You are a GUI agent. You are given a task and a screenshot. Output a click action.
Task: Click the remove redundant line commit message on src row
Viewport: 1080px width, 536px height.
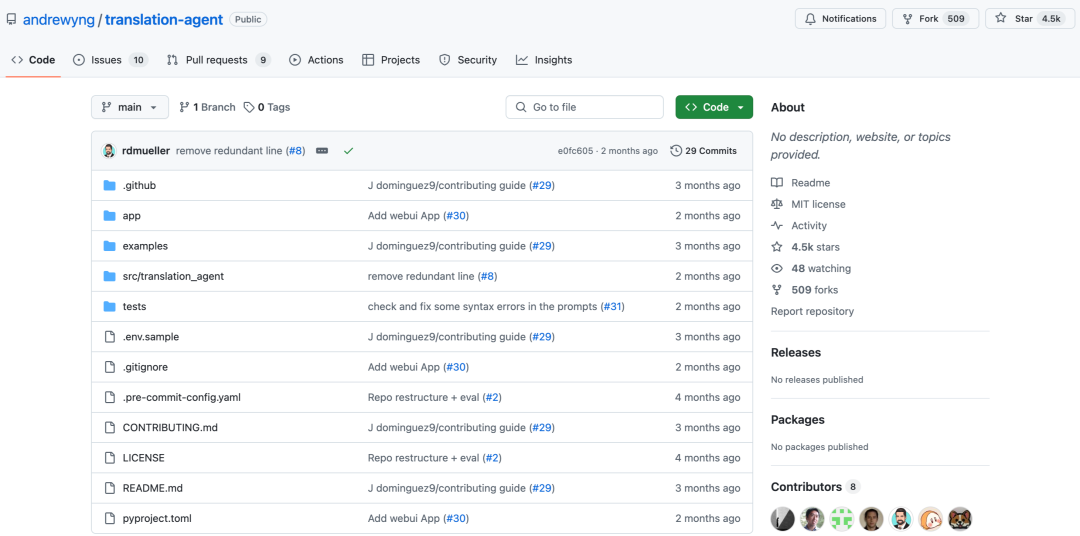421,276
